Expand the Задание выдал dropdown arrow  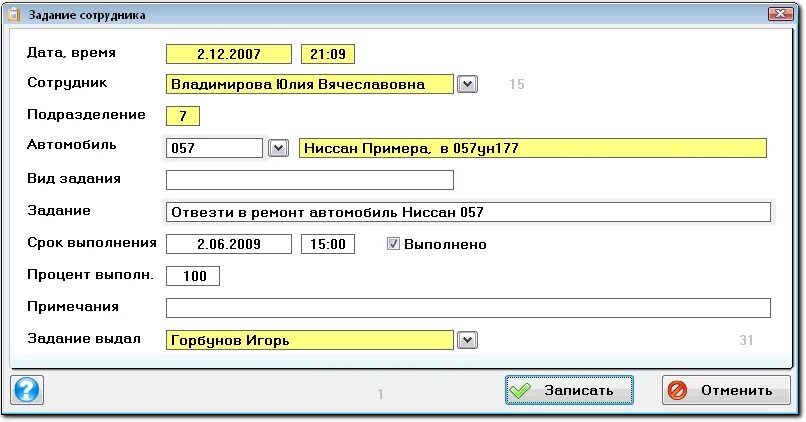click(x=467, y=340)
